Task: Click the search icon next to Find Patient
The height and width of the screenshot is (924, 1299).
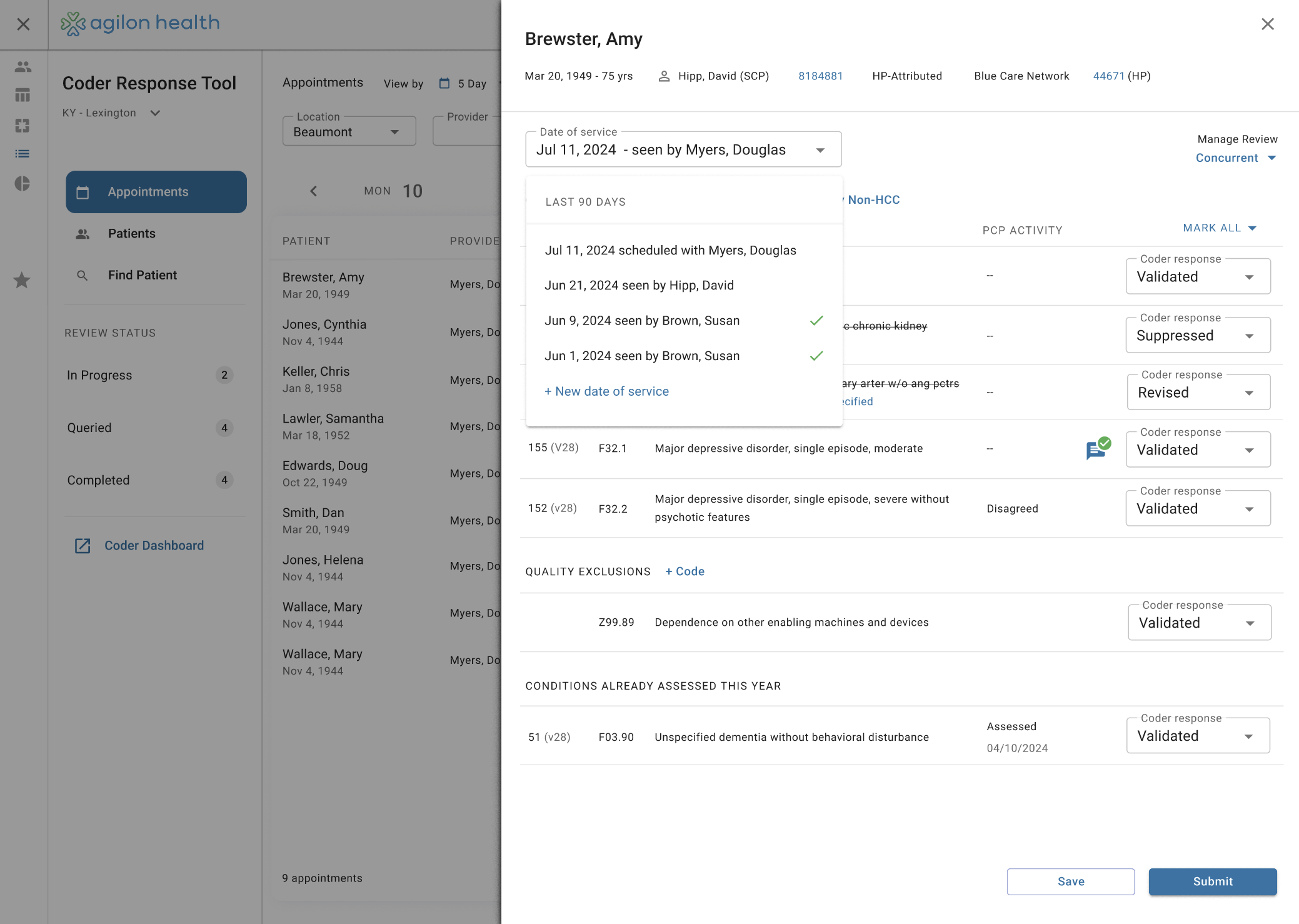Action: pos(82,275)
